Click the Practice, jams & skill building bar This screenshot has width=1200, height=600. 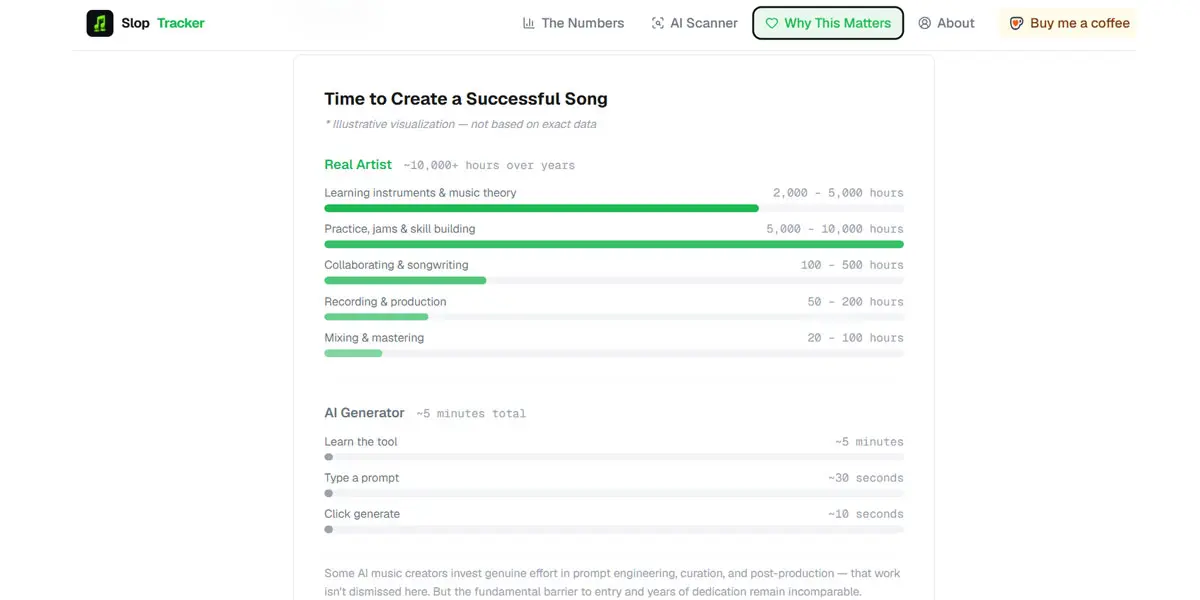[614, 244]
